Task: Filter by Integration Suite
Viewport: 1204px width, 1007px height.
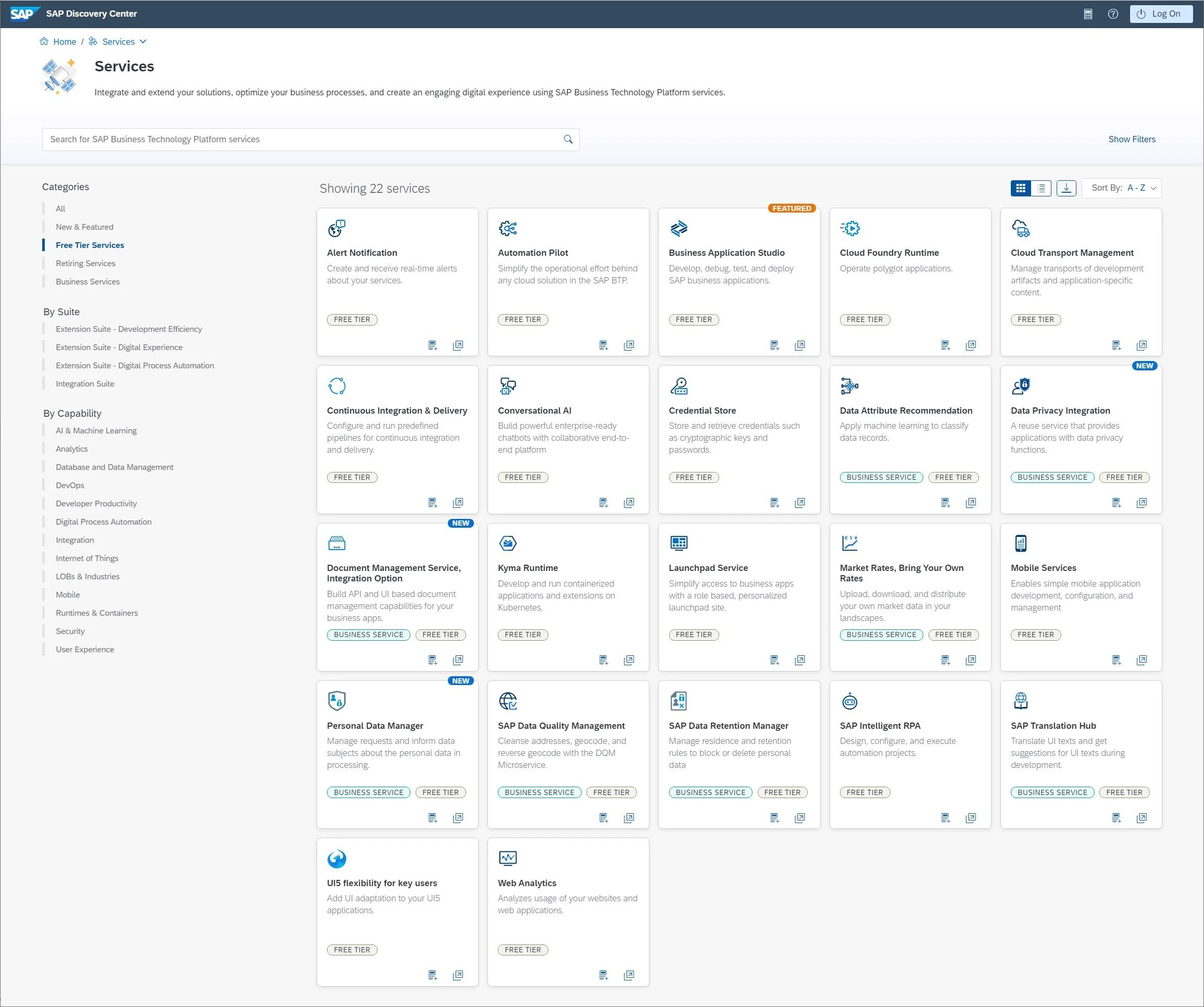Action: [x=85, y=383]
